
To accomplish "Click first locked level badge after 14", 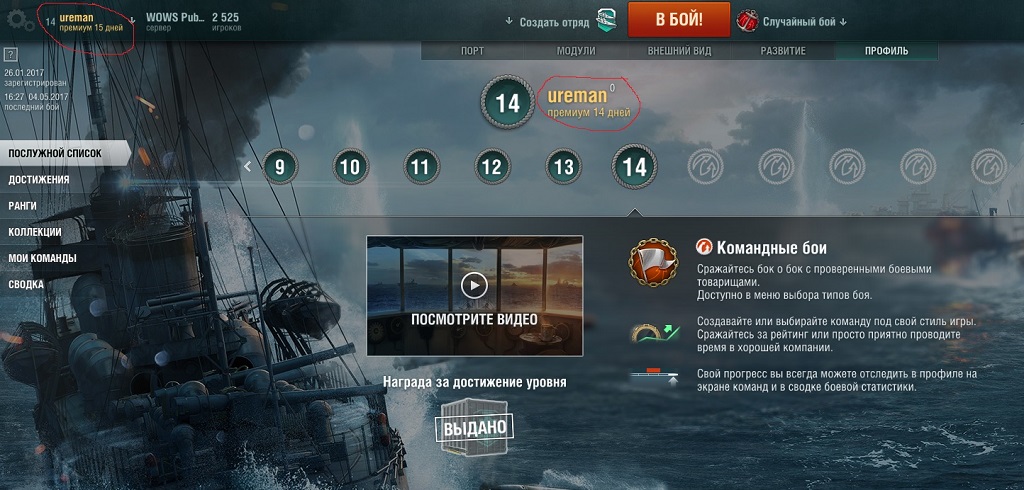I will coord(706,167).
